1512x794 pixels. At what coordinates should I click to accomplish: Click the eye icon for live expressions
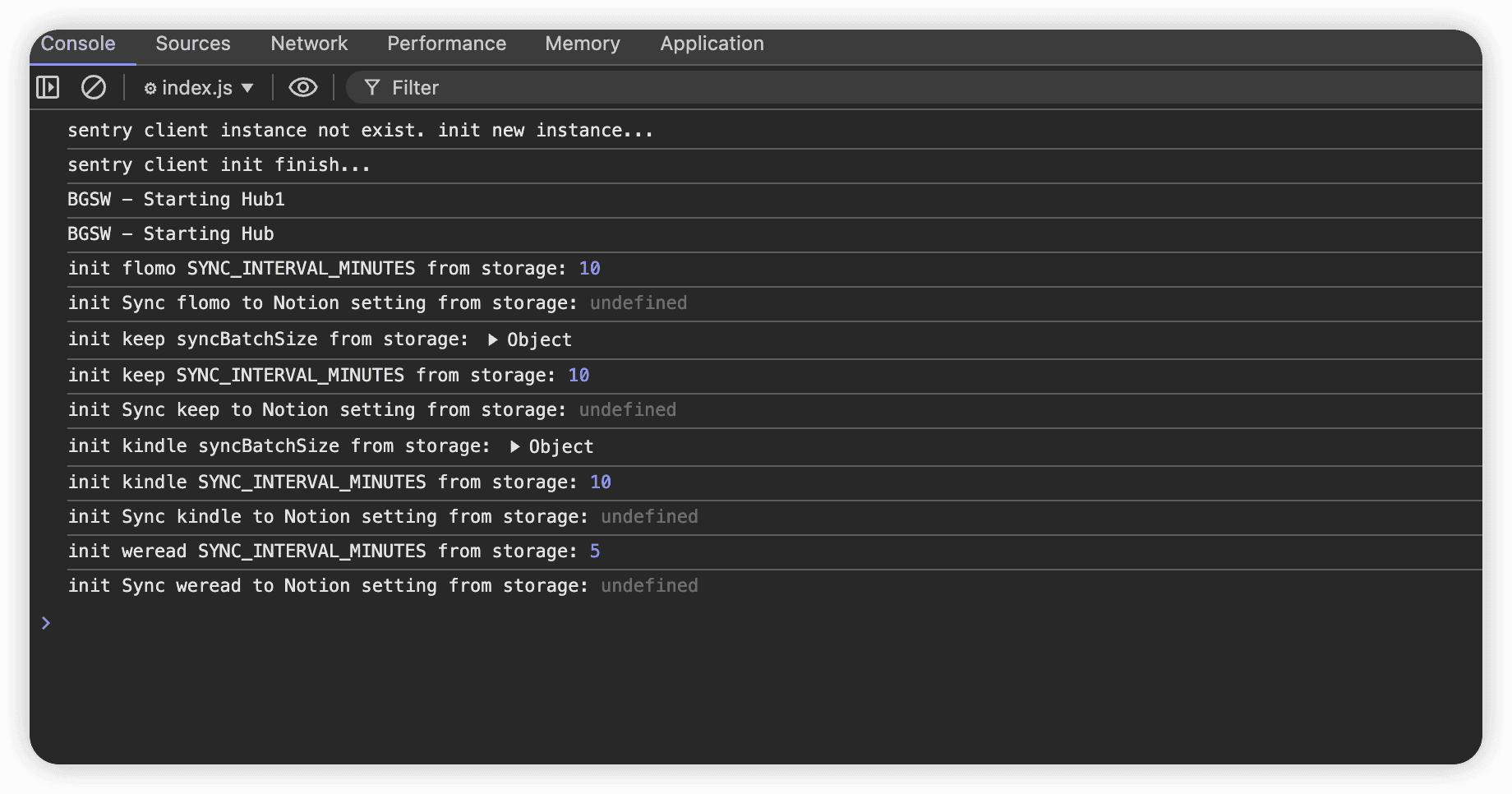point(302,87)
